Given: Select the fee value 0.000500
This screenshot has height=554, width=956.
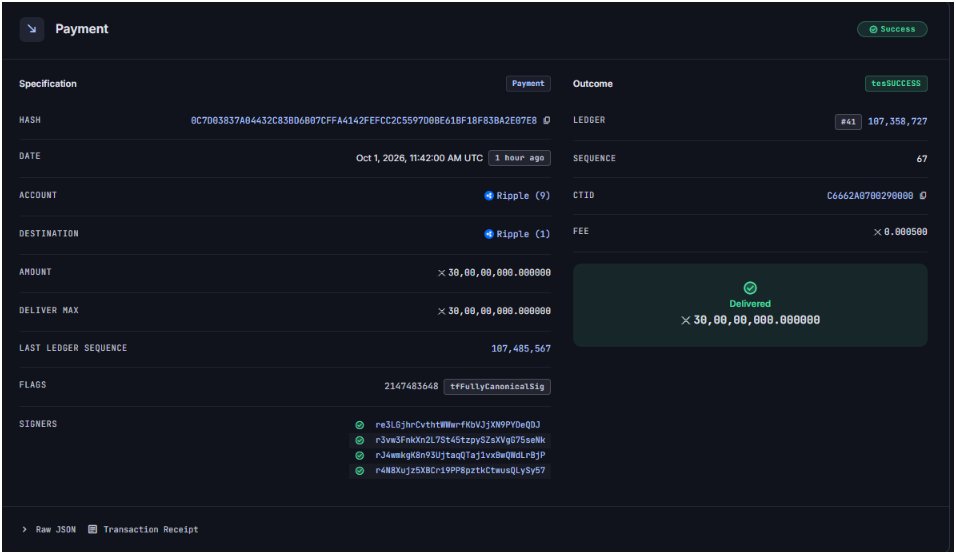Looking at the screenshot, I should click(905, 232).
